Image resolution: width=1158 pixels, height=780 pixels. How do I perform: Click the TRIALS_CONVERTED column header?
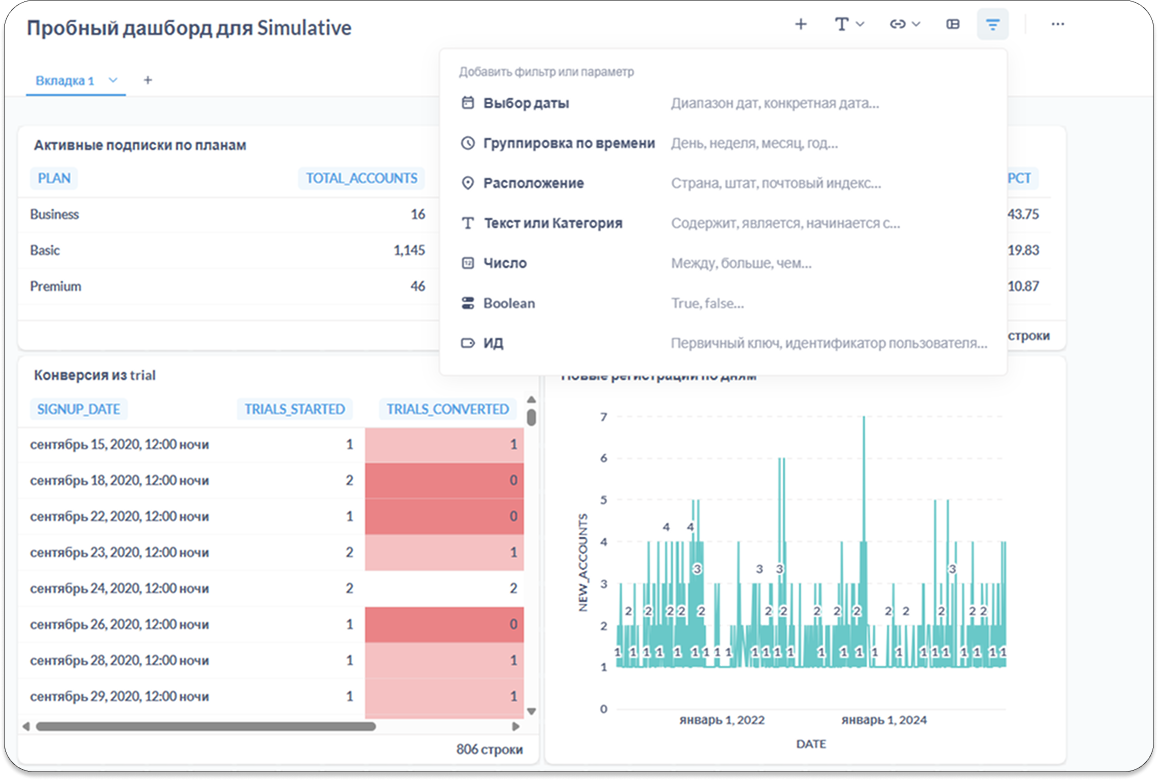click(x=447, y=409)
